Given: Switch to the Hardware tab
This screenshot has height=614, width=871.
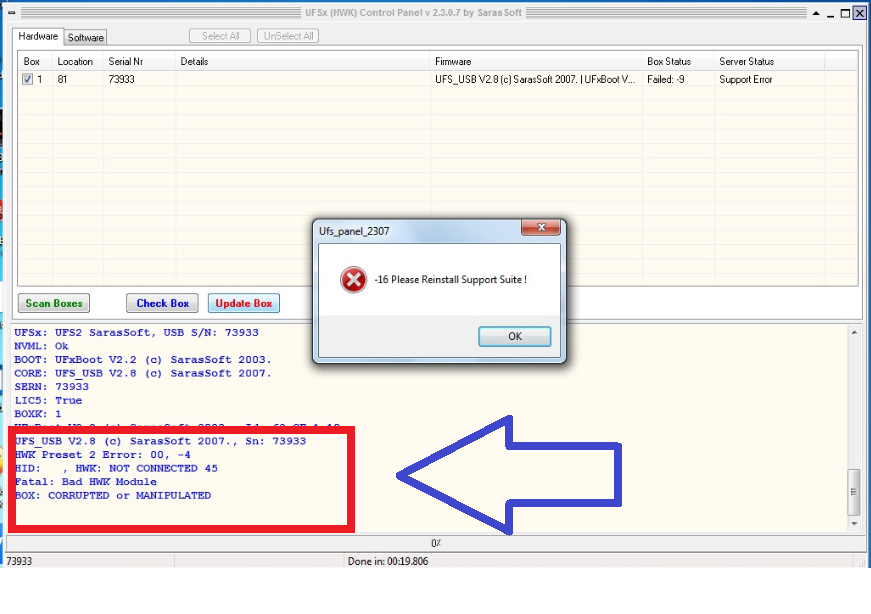Looking at the screenshot, I should click(38, 36).
